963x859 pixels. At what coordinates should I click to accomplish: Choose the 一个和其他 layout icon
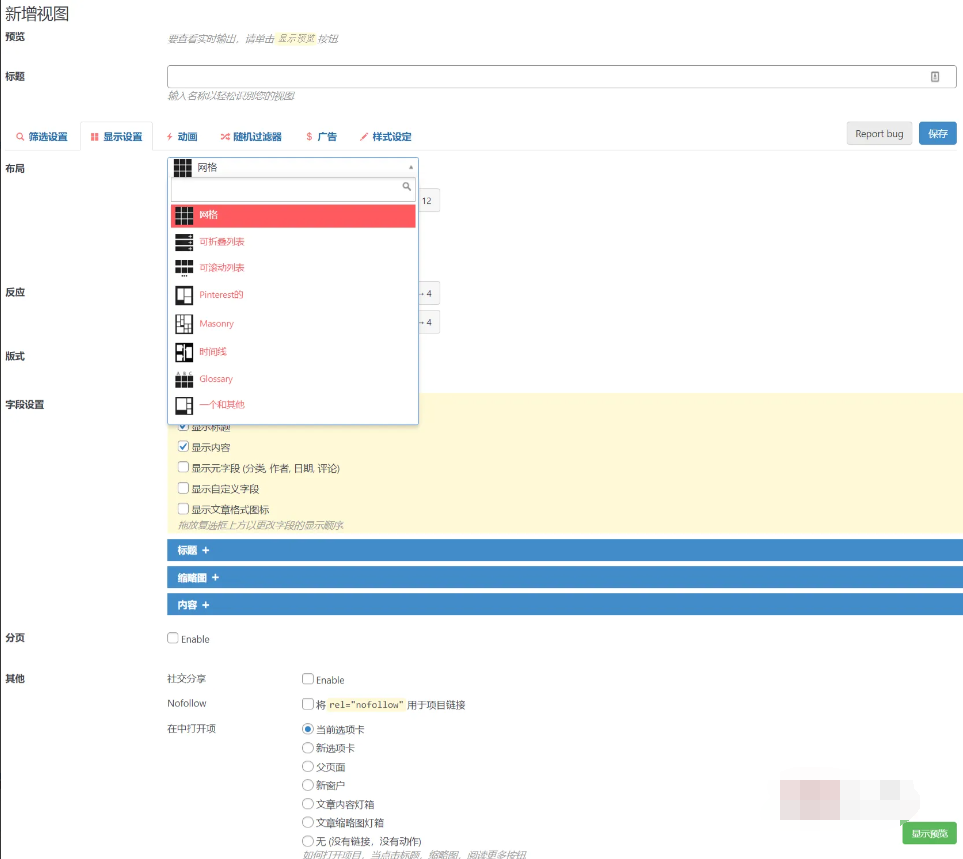tap(184, 405)
